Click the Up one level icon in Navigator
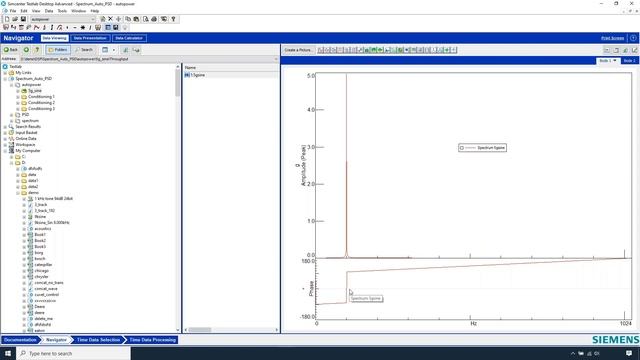 (x=37, y=50)
